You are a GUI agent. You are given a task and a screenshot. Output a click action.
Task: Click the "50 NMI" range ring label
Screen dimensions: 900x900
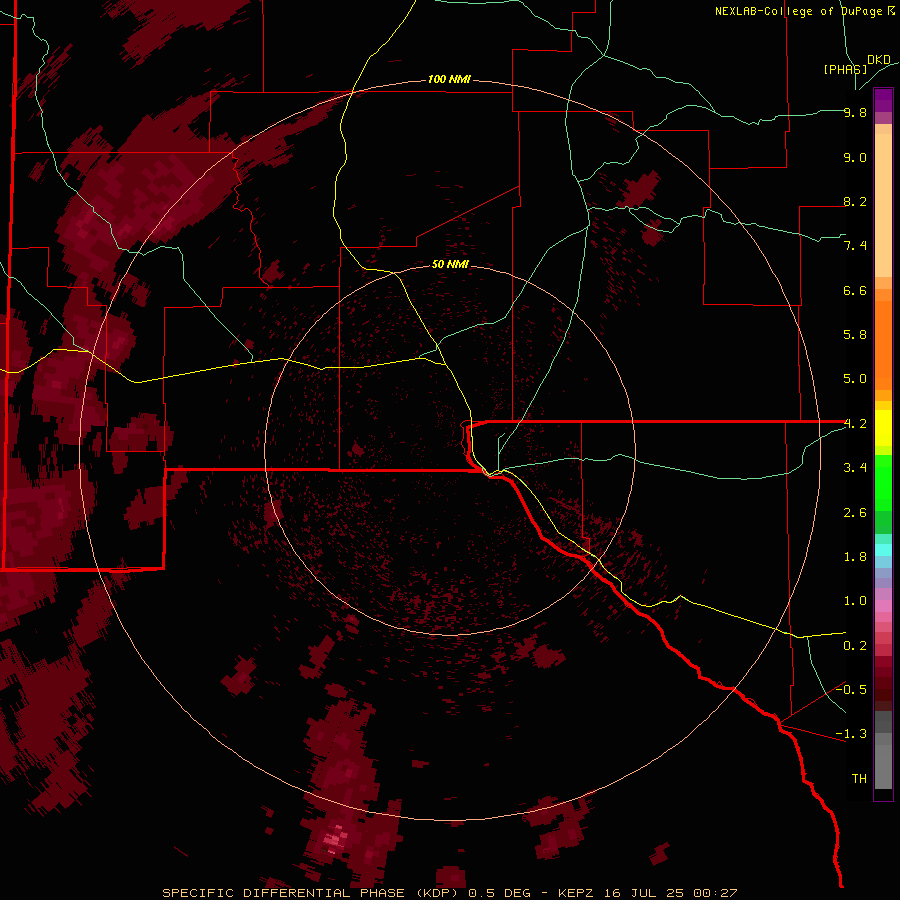pos(450,264)
